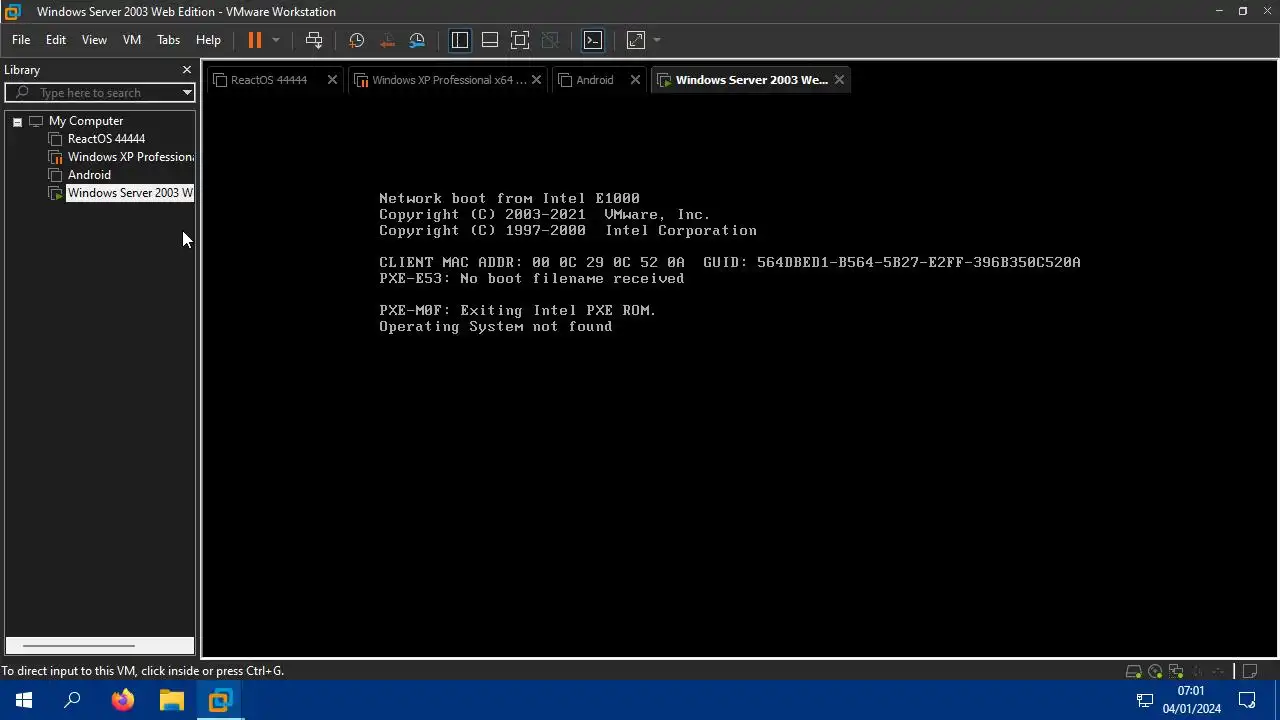
Task: Click the network adapter status icon
Action: click(1176, 671)
